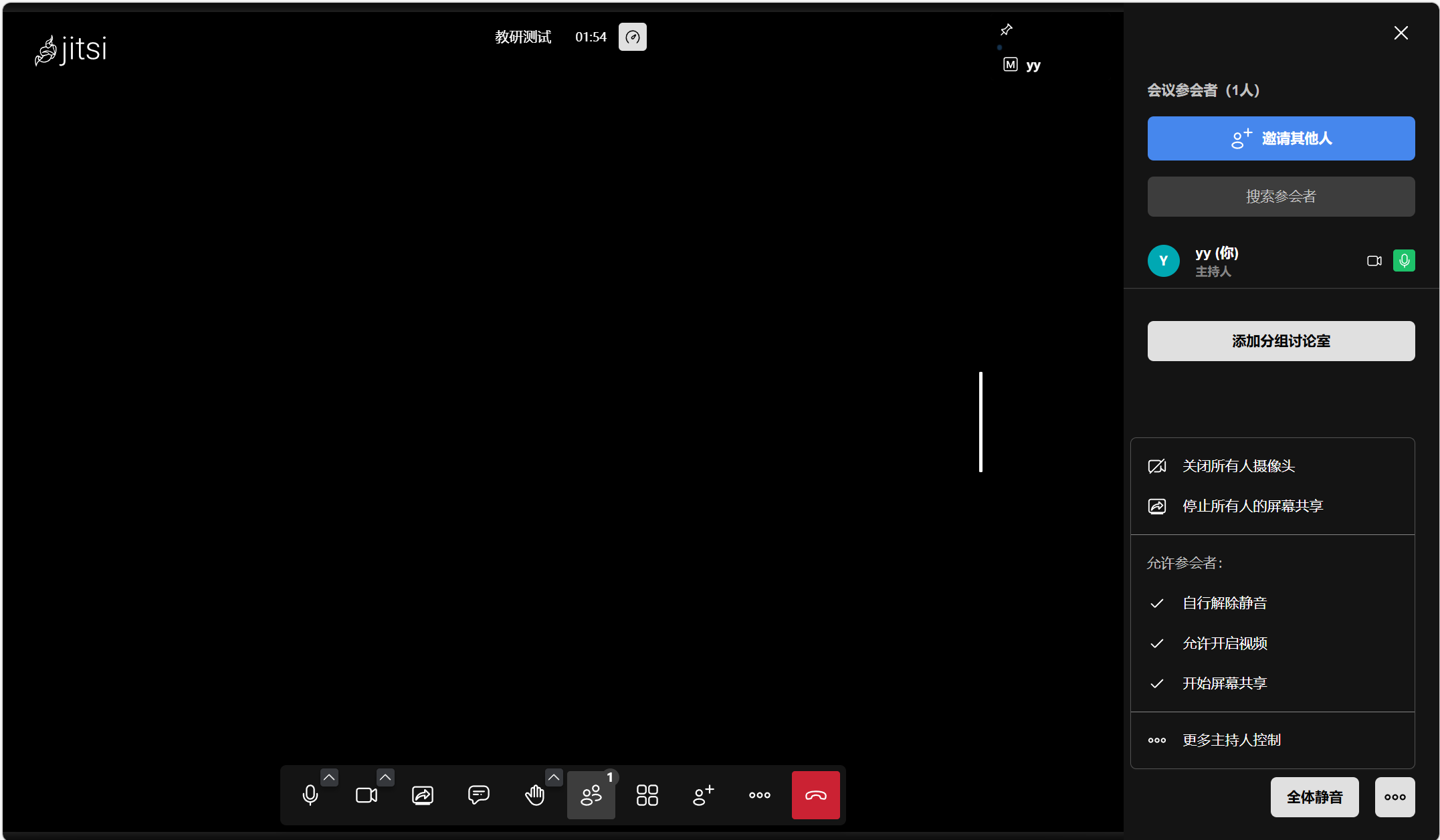This screenshot has height=840, width=1440.
Task: Toggle tile view grid icon
Action: click(647, 795)
